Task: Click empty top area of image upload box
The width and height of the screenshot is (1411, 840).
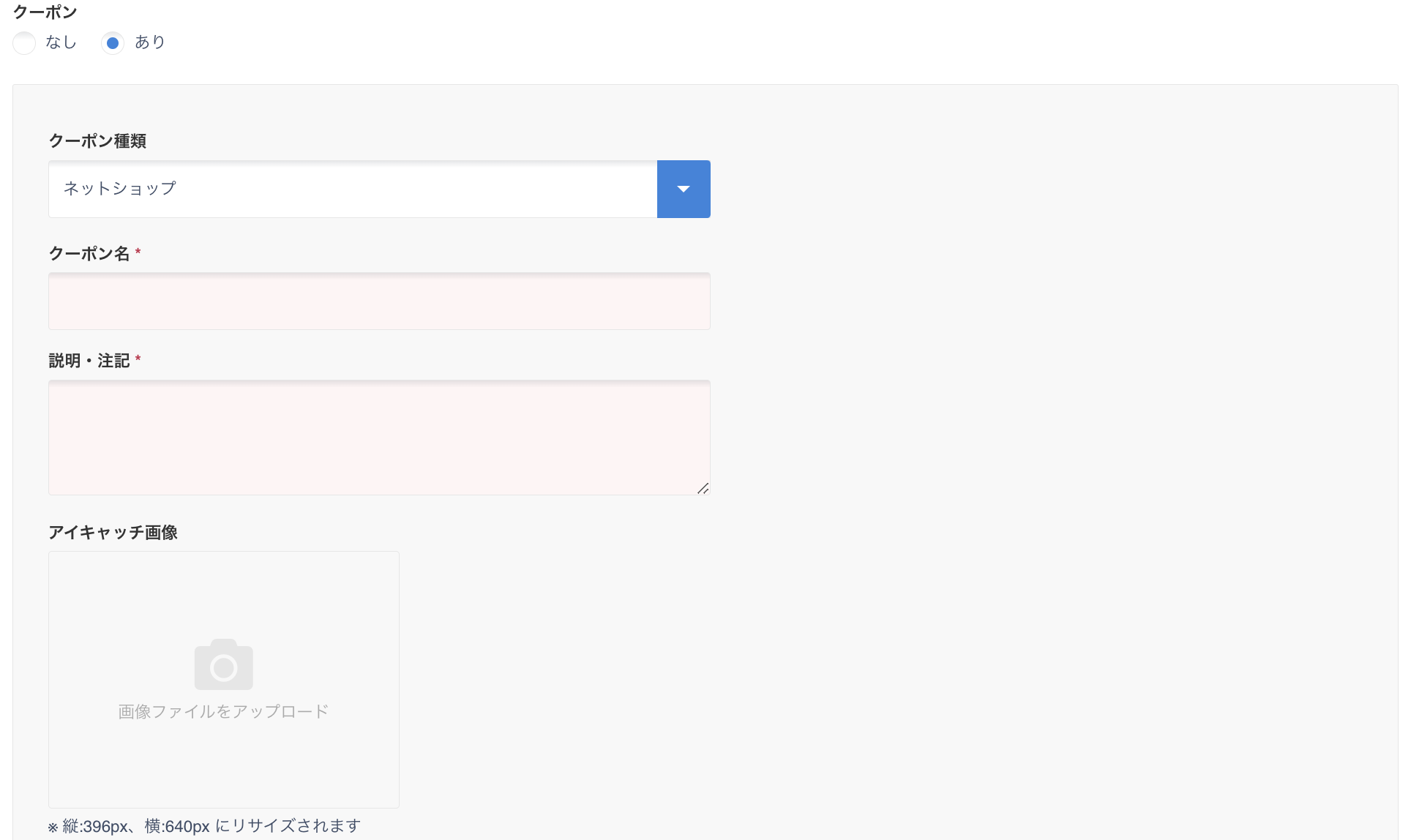Action: coord(224,585)
